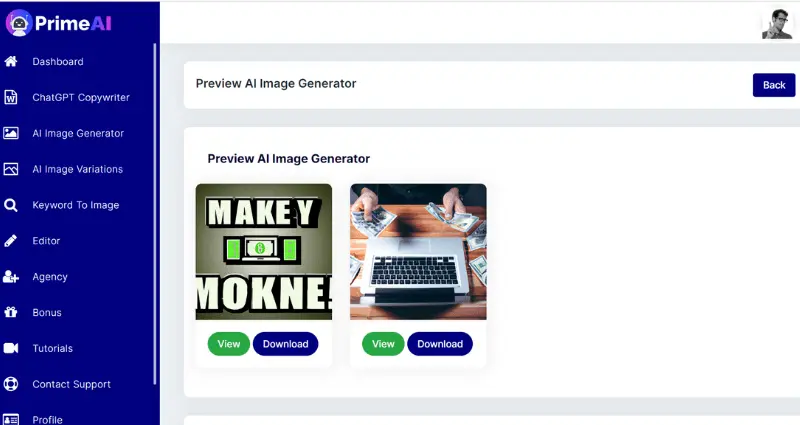Click the laptop money image thumbnail
Image resolution: width=800 pixels, height=425 pixels.
(418, 252)
